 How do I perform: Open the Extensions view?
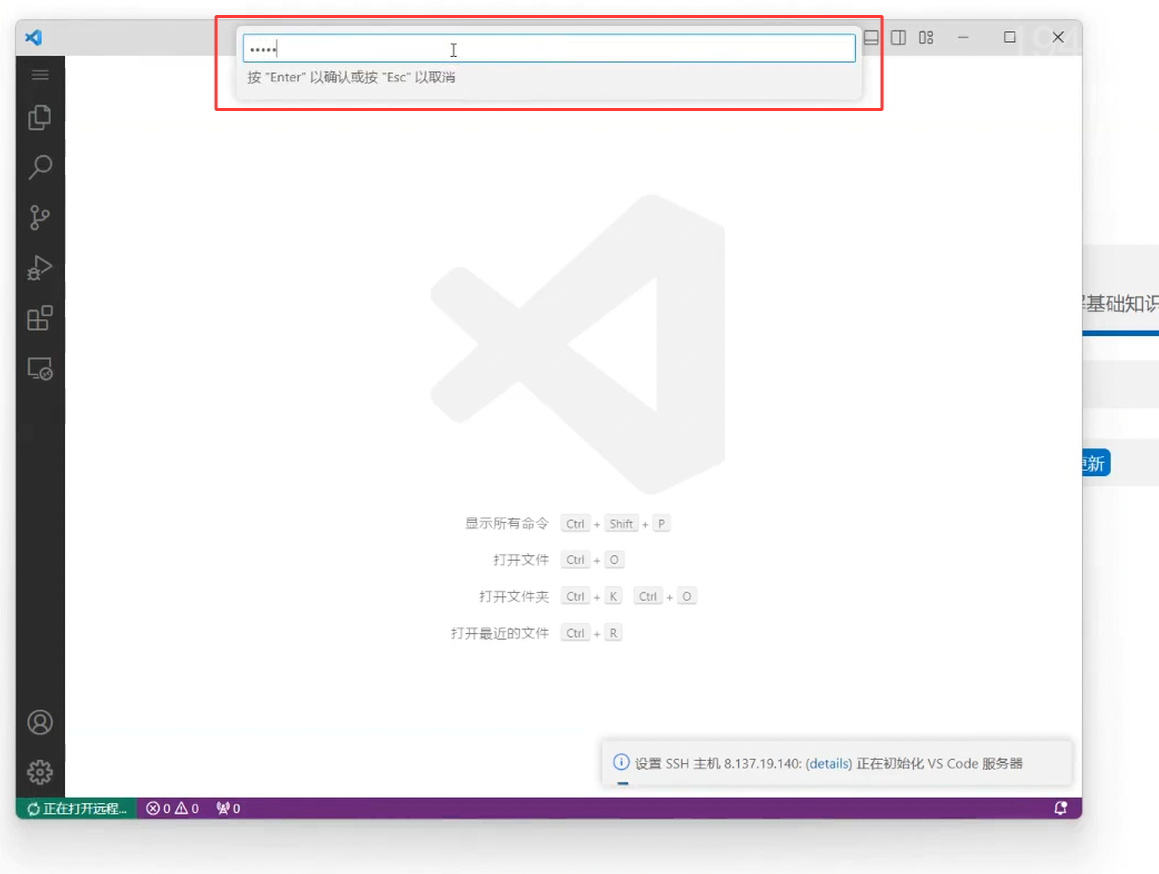coord(40,318)
